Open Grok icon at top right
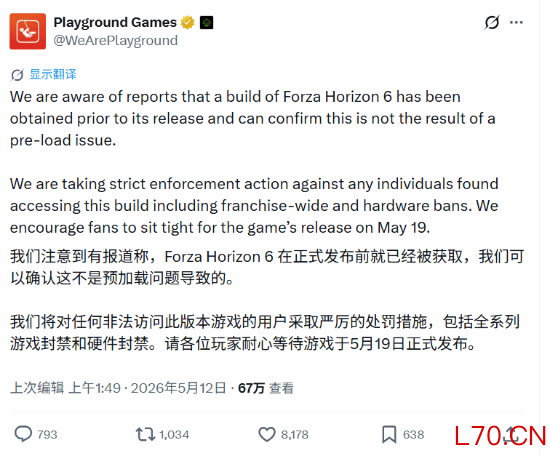550x456 pixels. pyautogui.click(x=492, y=22)
